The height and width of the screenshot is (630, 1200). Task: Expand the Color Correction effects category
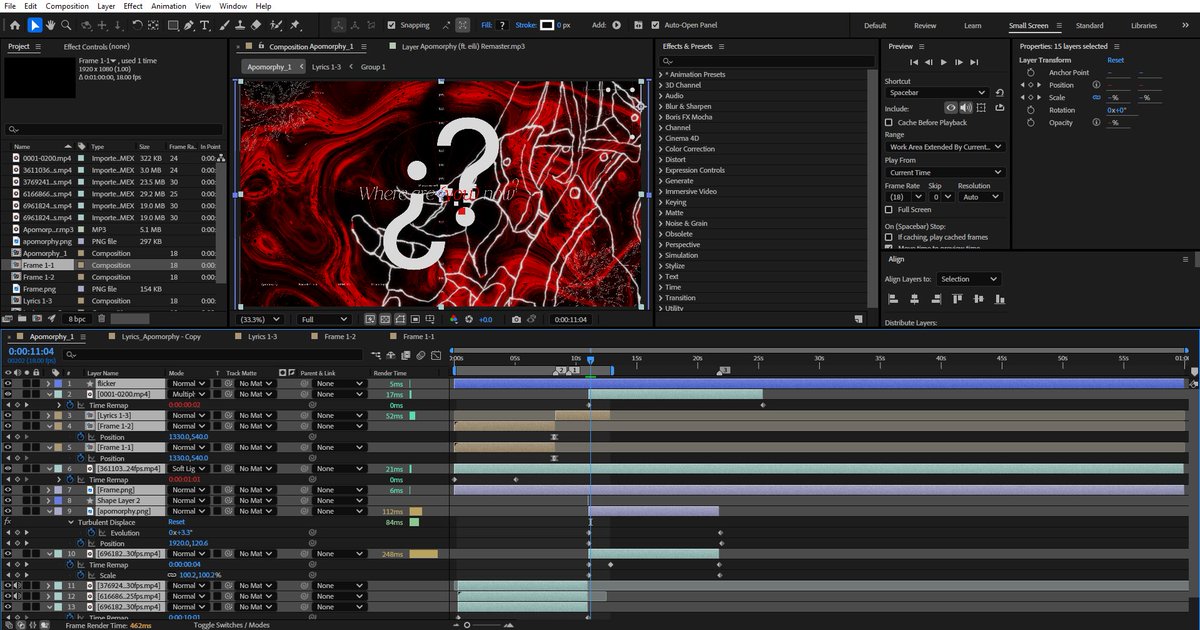(661, 149)
